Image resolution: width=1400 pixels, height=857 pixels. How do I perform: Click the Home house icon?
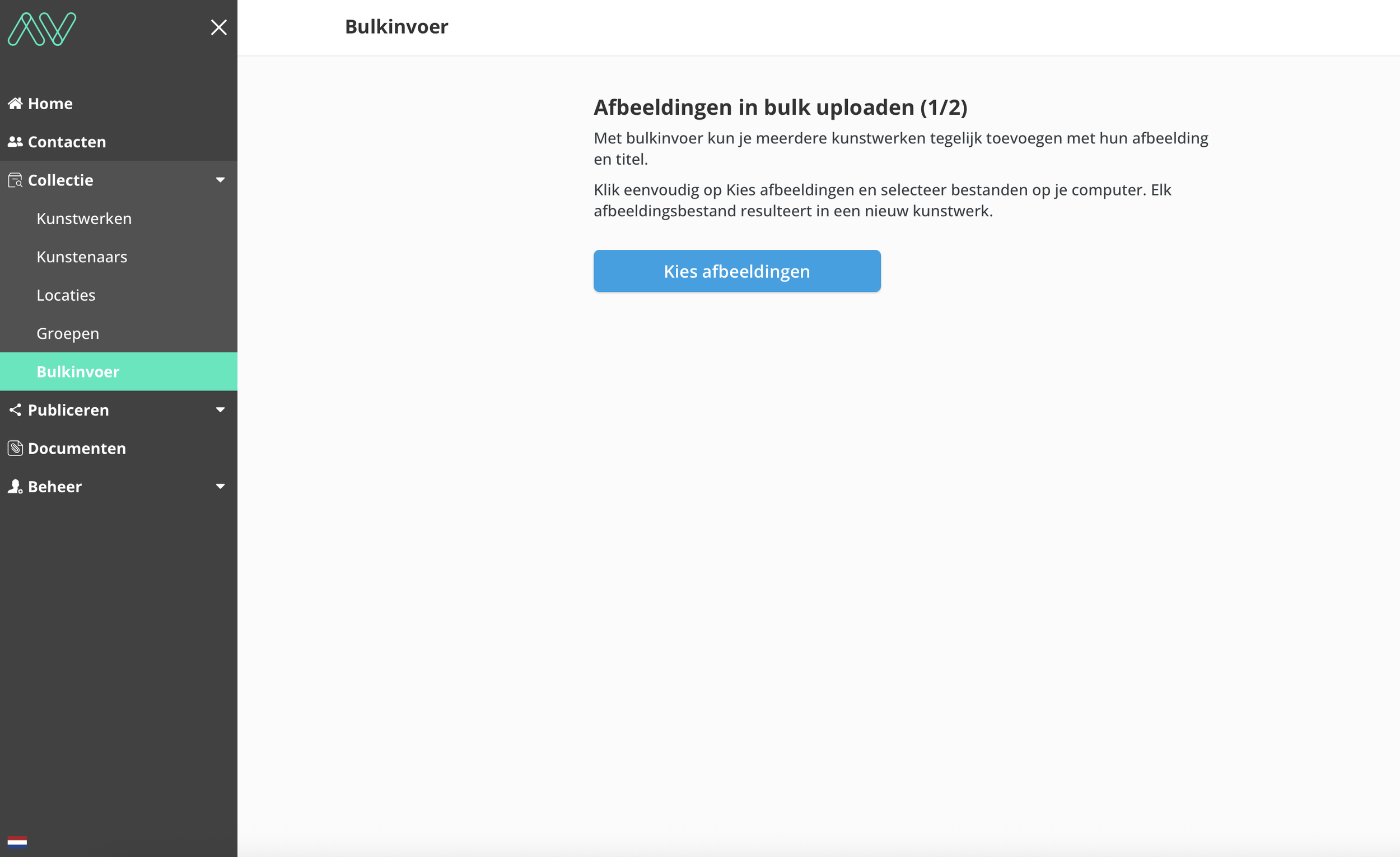point(15,104)
